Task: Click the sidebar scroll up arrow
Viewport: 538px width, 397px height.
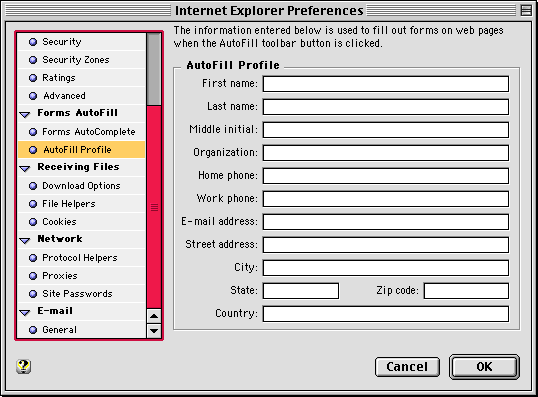Action: (154, 316)
